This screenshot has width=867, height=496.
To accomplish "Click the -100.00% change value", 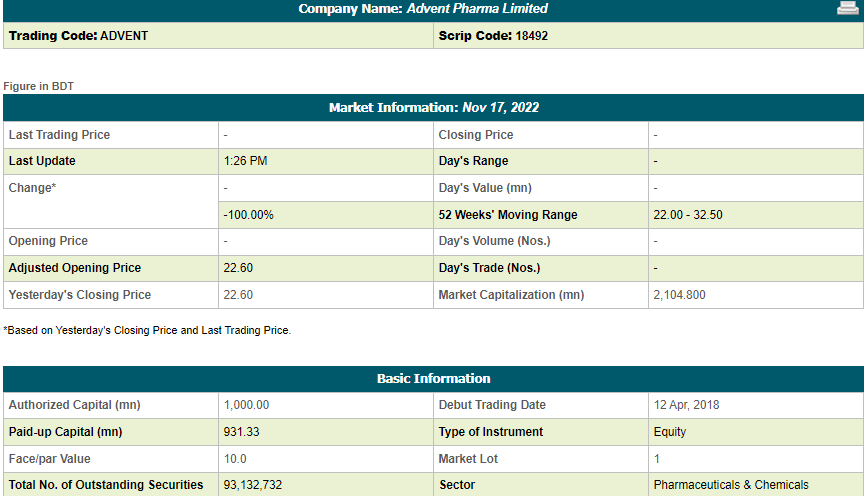I will [x=248, y=215].
